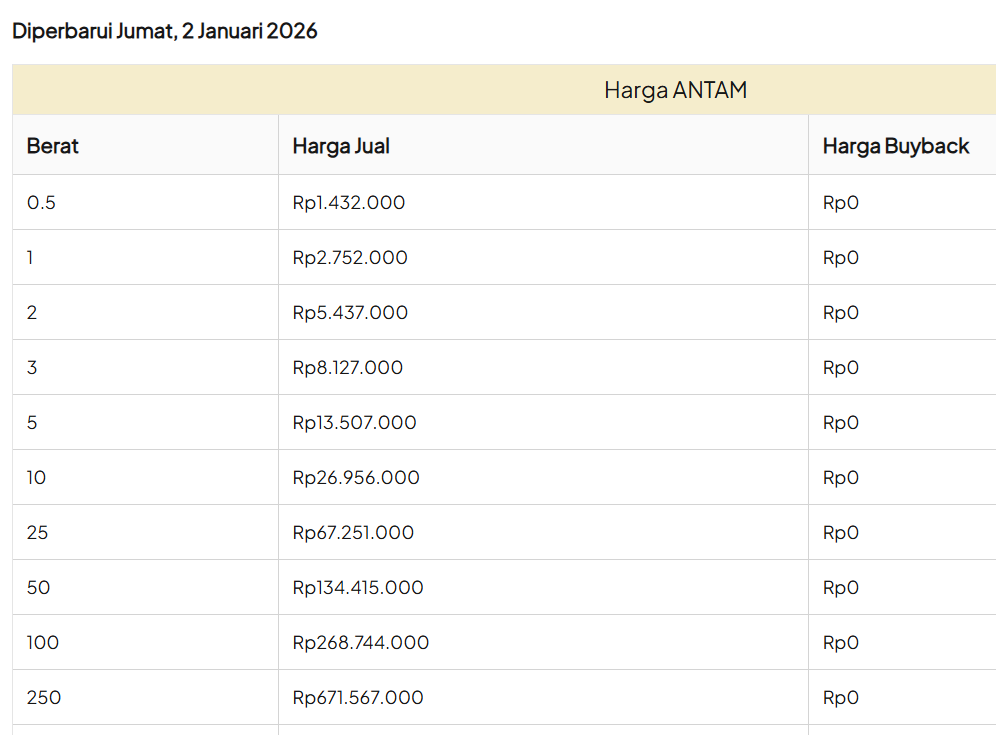Select the Rp13.507.000 price cell

pyautogui.click(x=354, y=423)
